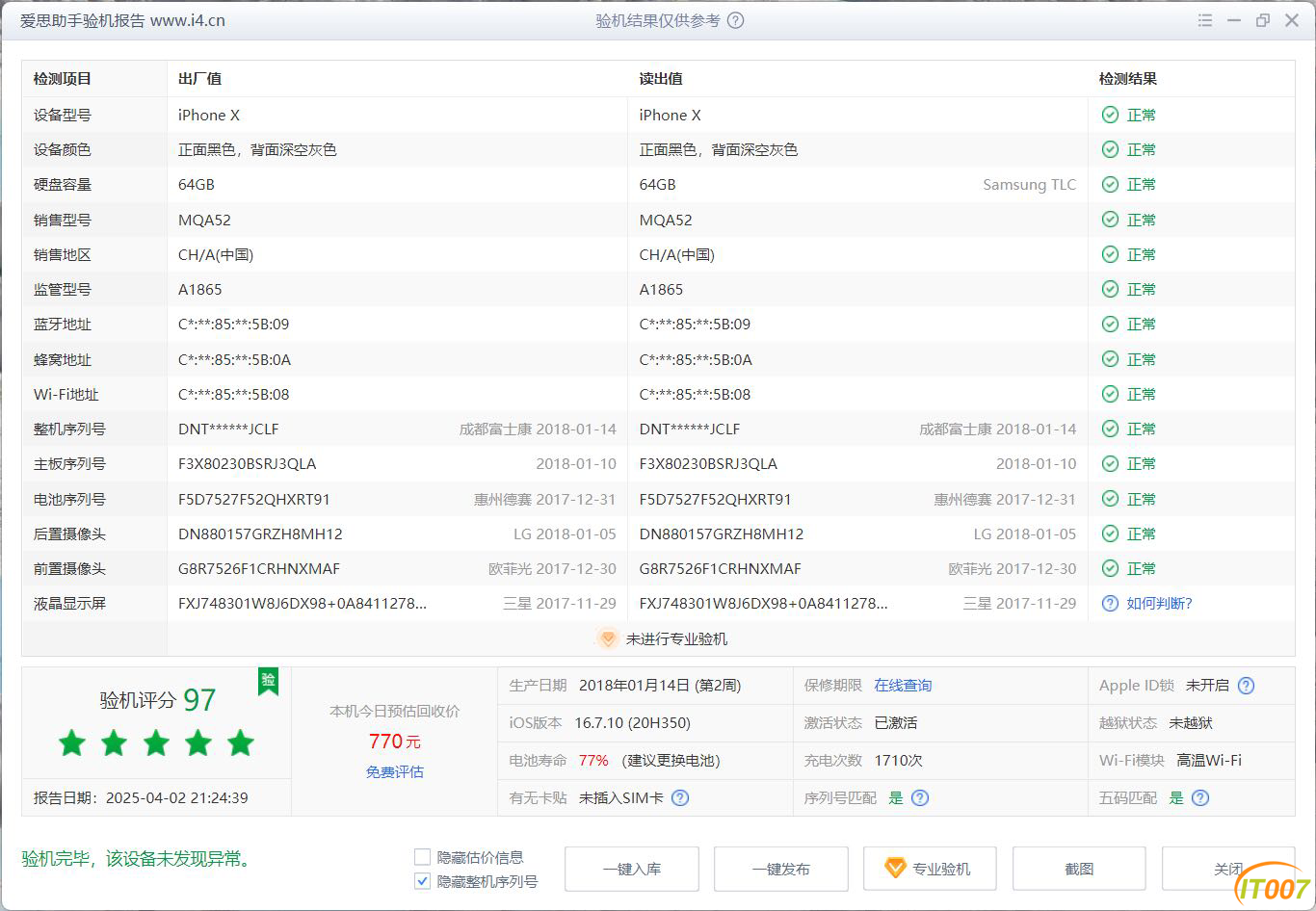
Task: Click the 生产日期 2018年01月14日 value
Action: coord(660,686)
